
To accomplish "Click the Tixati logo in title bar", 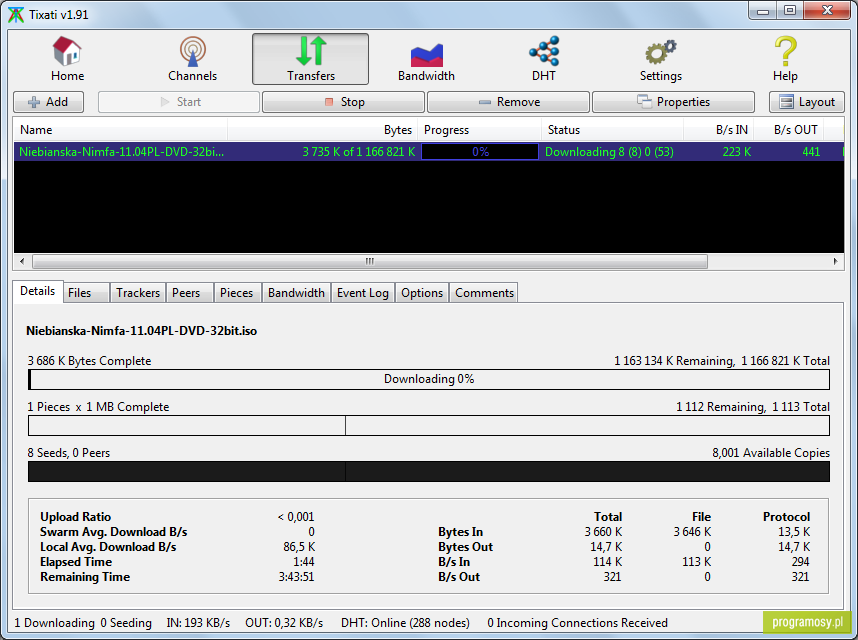I will (16, 15).
